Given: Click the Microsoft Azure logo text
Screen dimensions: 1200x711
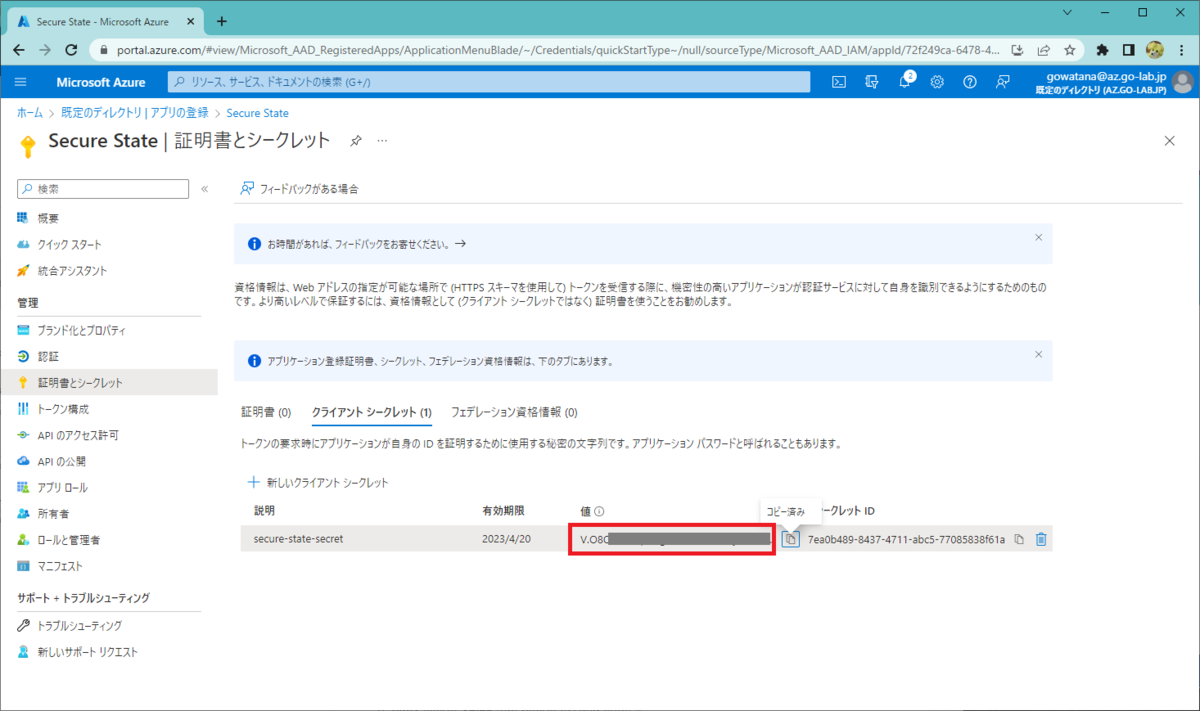Looking at the screenshot, I should 101,82.
